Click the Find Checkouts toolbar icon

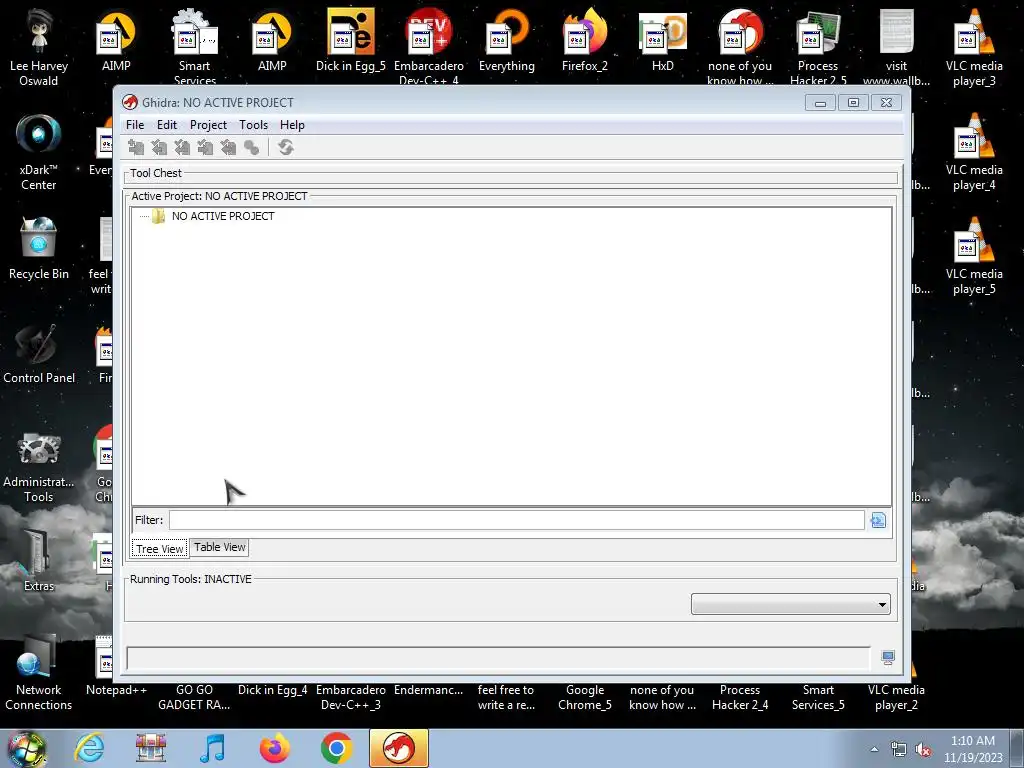tap(251, 148)
